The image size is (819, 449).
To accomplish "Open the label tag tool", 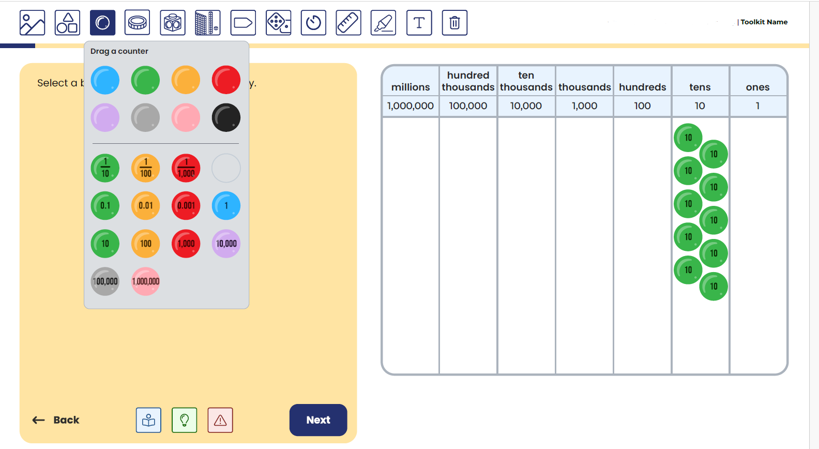I will tap(243, 22).
